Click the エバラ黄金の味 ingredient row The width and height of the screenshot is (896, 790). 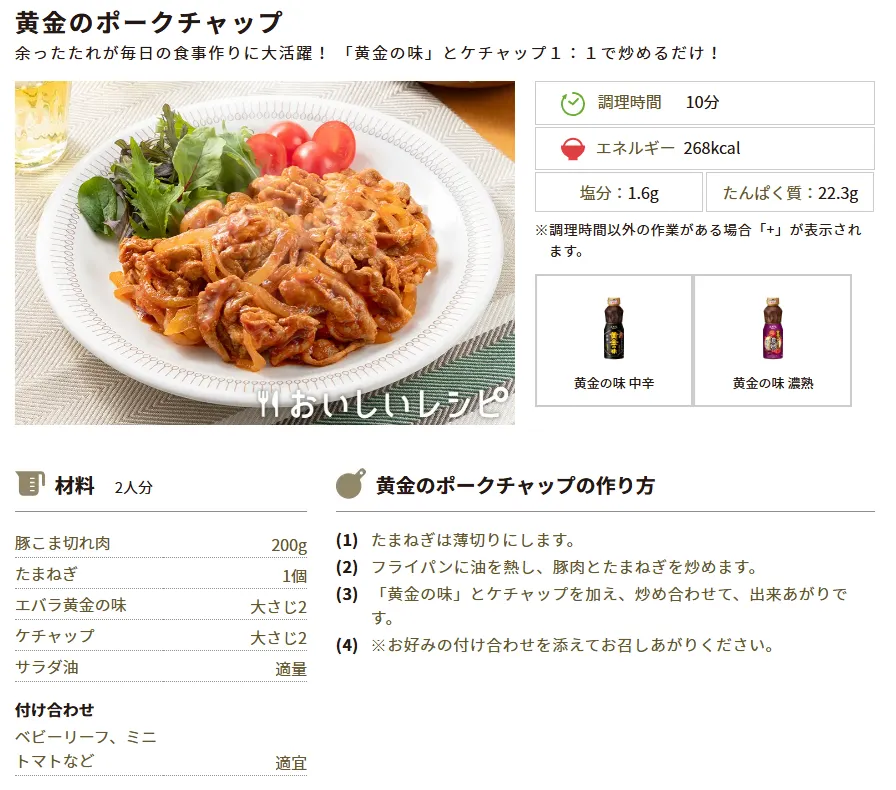point(161,605)
